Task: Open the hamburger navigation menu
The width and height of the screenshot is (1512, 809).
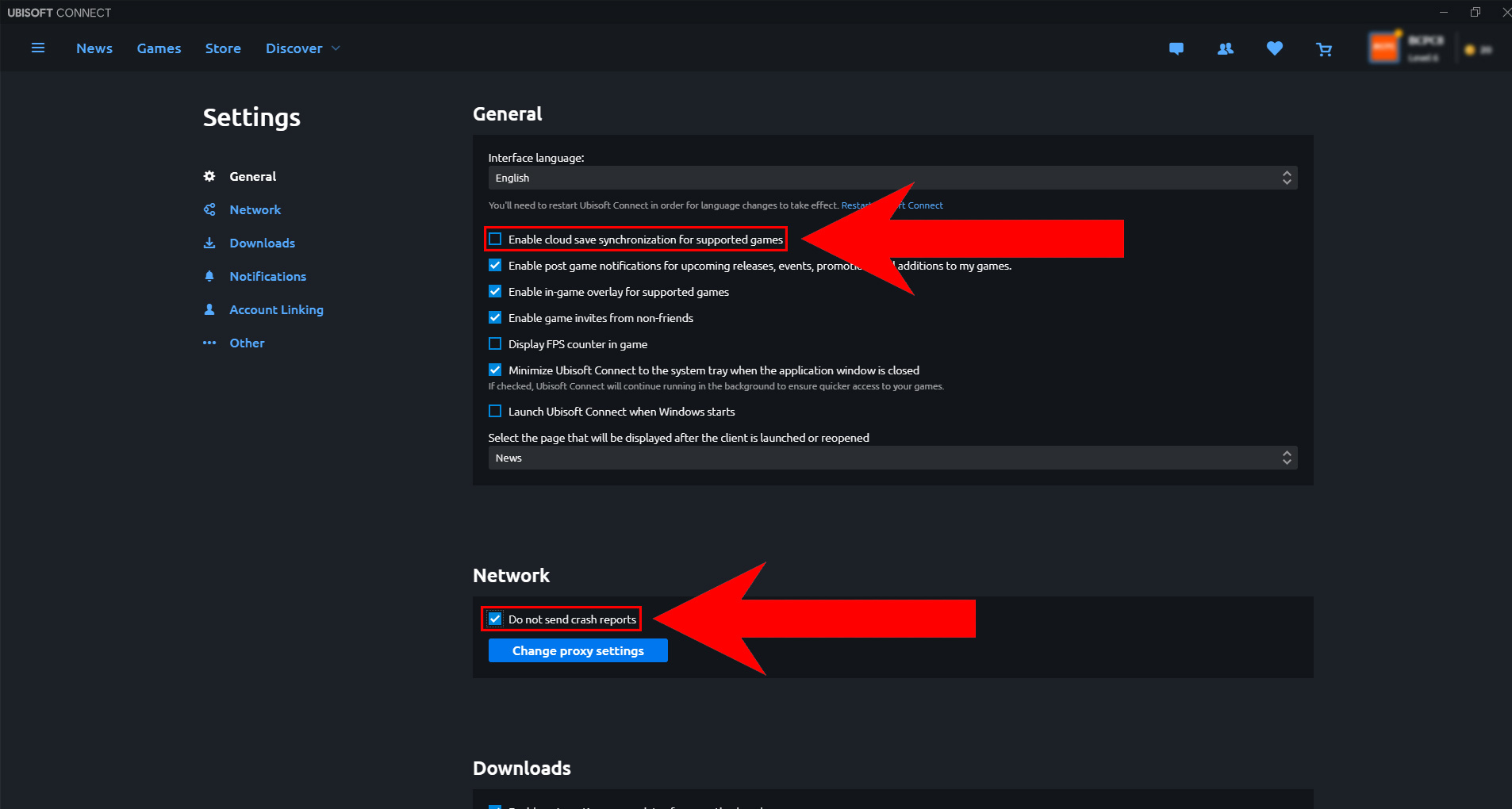Action: point(37,48)
